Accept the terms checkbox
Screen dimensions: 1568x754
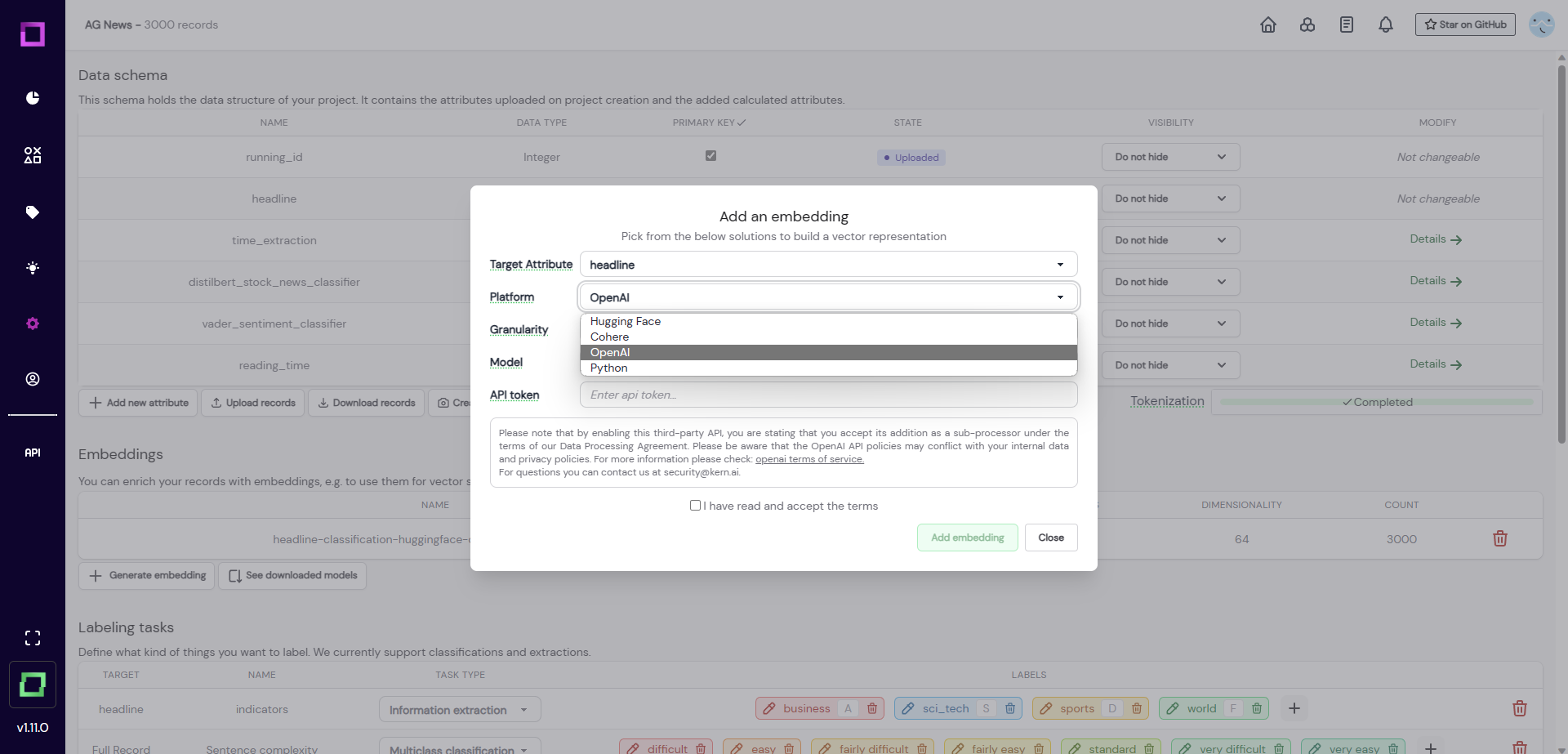[x=695, y=506]
